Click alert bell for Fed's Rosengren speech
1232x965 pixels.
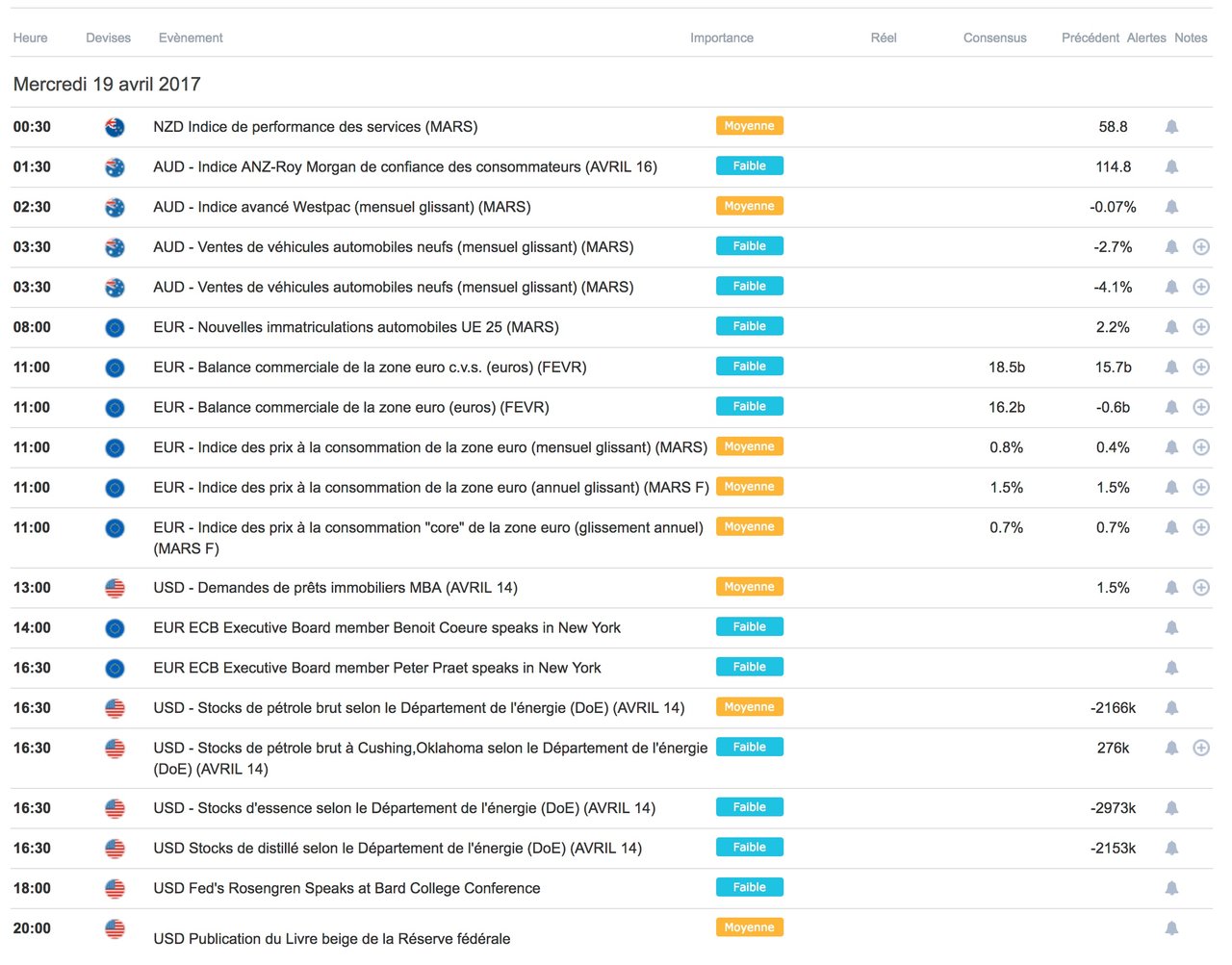1171,888
